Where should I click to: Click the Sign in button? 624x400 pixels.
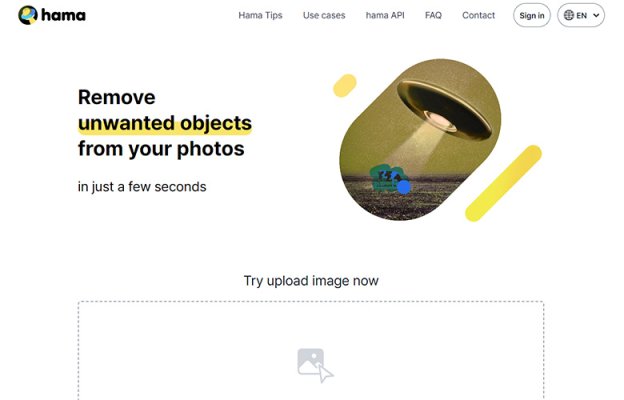[532, 16]
